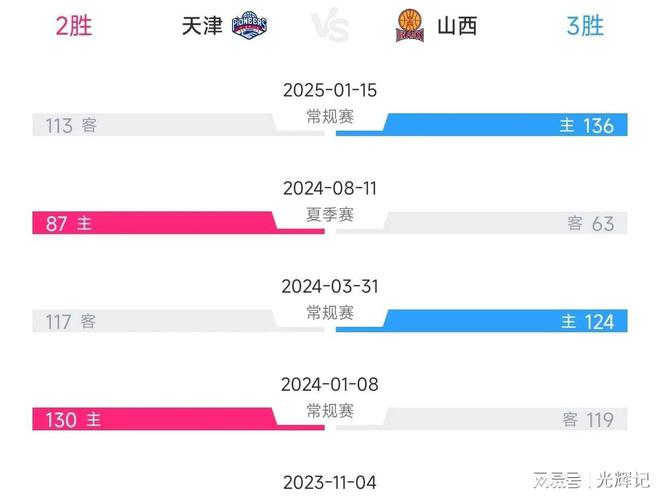
Task: Select the 天津 team name
Action: click(202, 26)
